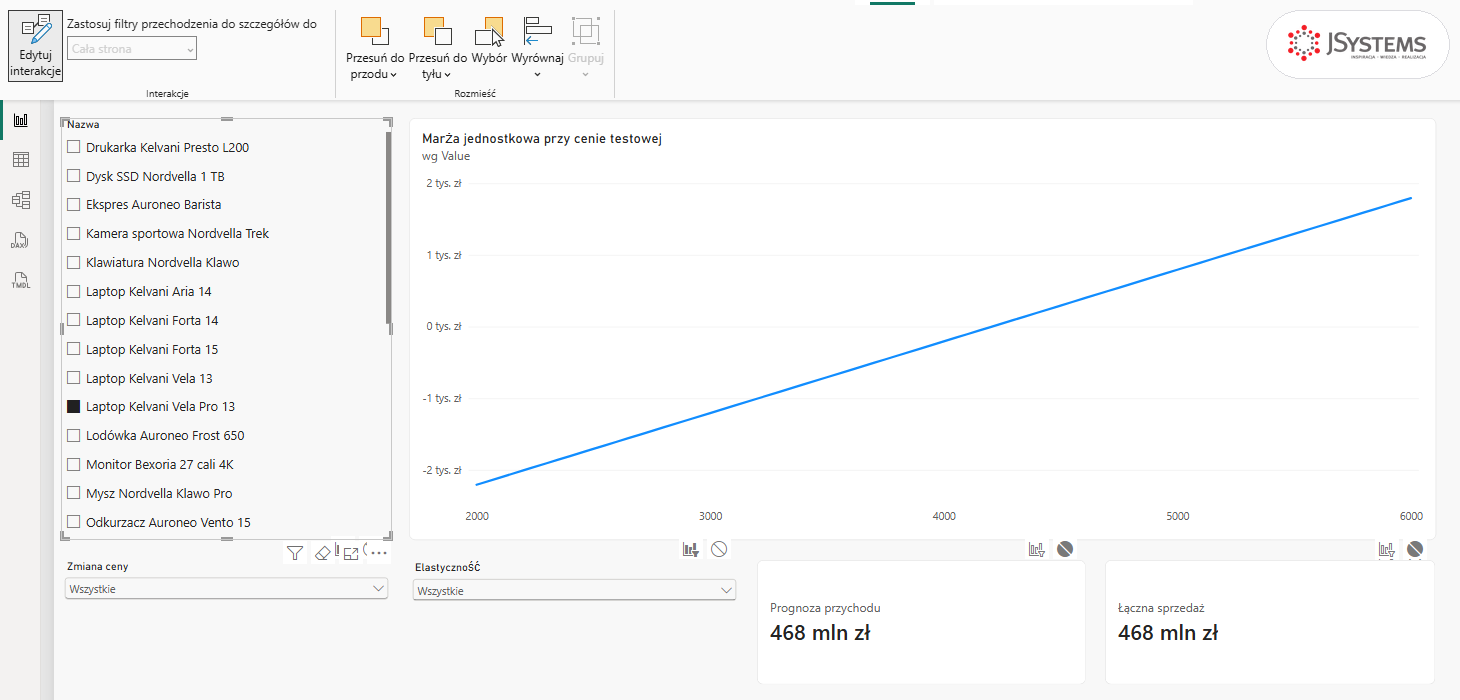
Task: Uncheck Laptop Kelvani Vela Pro 13
Action: coord(73,407)
